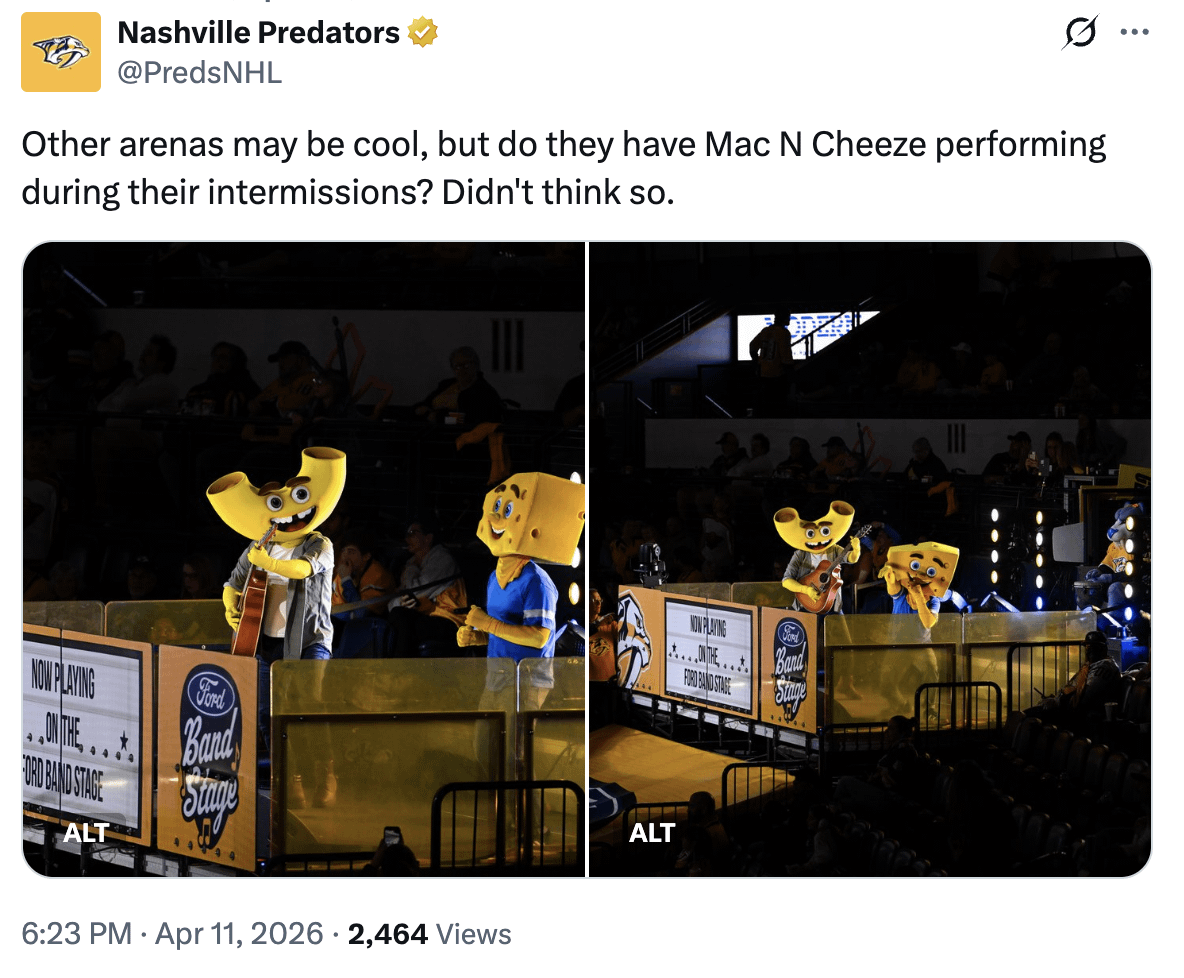Click the Nashville Predators display name
The width and height of the screenshot is (1184, 978).
[258, 33]
